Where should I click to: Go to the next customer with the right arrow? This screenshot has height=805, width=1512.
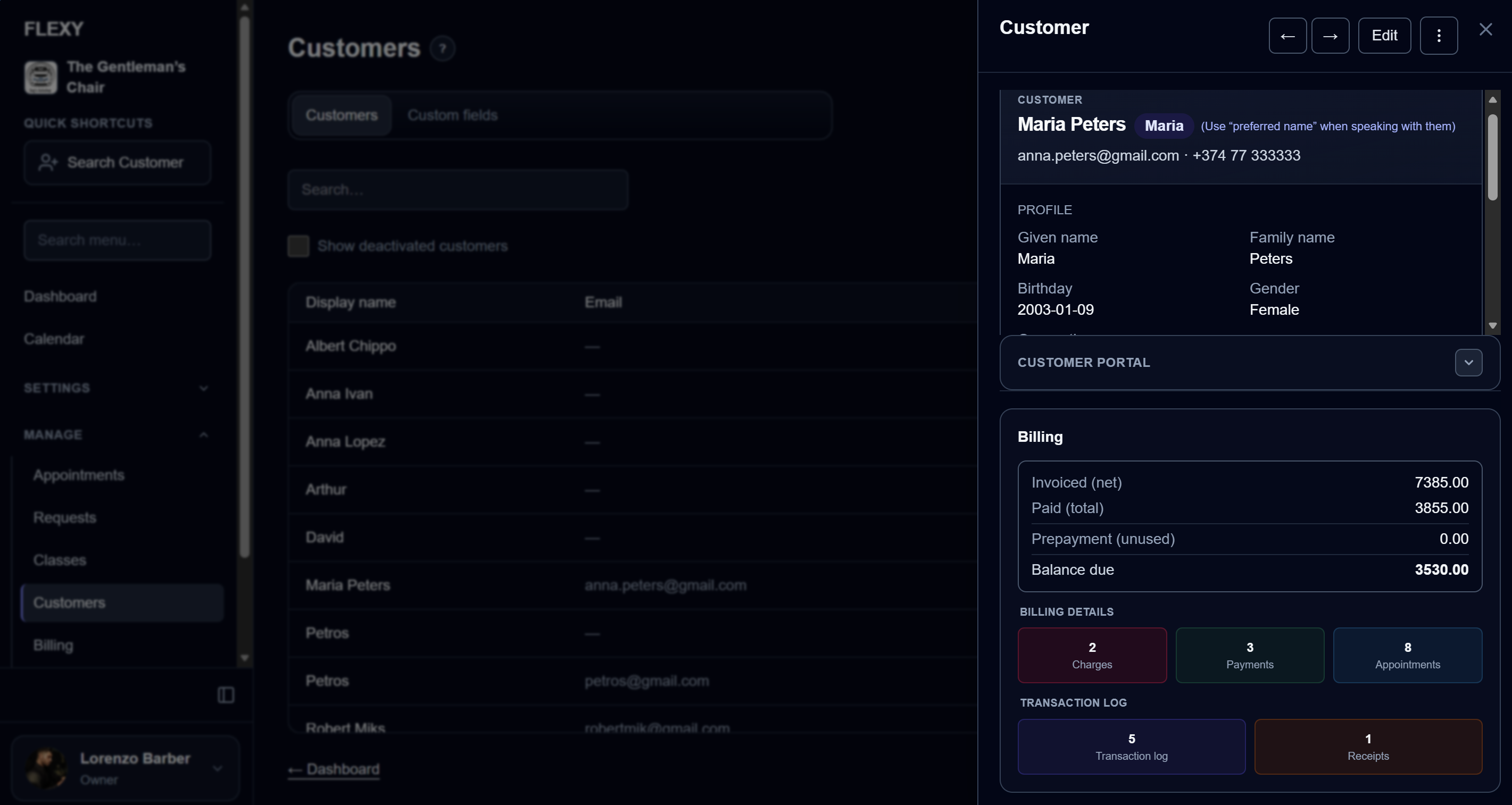(x=1330, y=36)
